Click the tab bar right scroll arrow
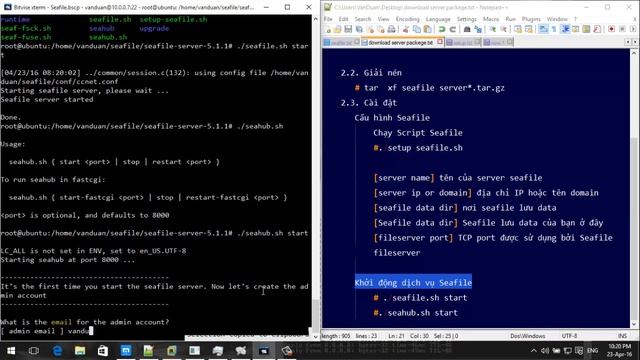Screen dimensions: 640x360 (635, 42)
